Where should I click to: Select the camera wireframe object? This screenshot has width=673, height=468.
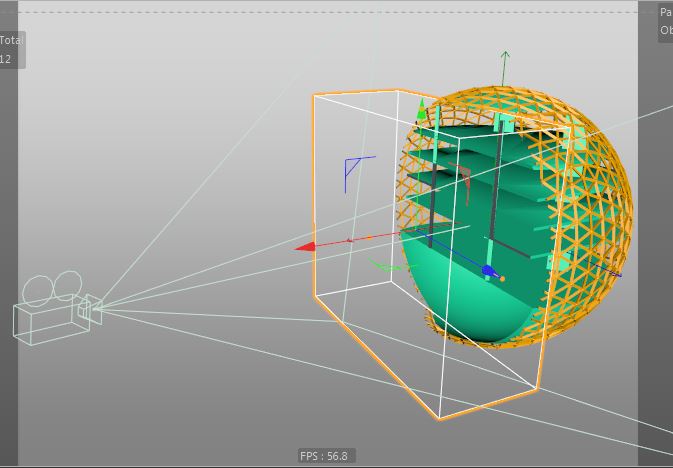coord(57,308)
